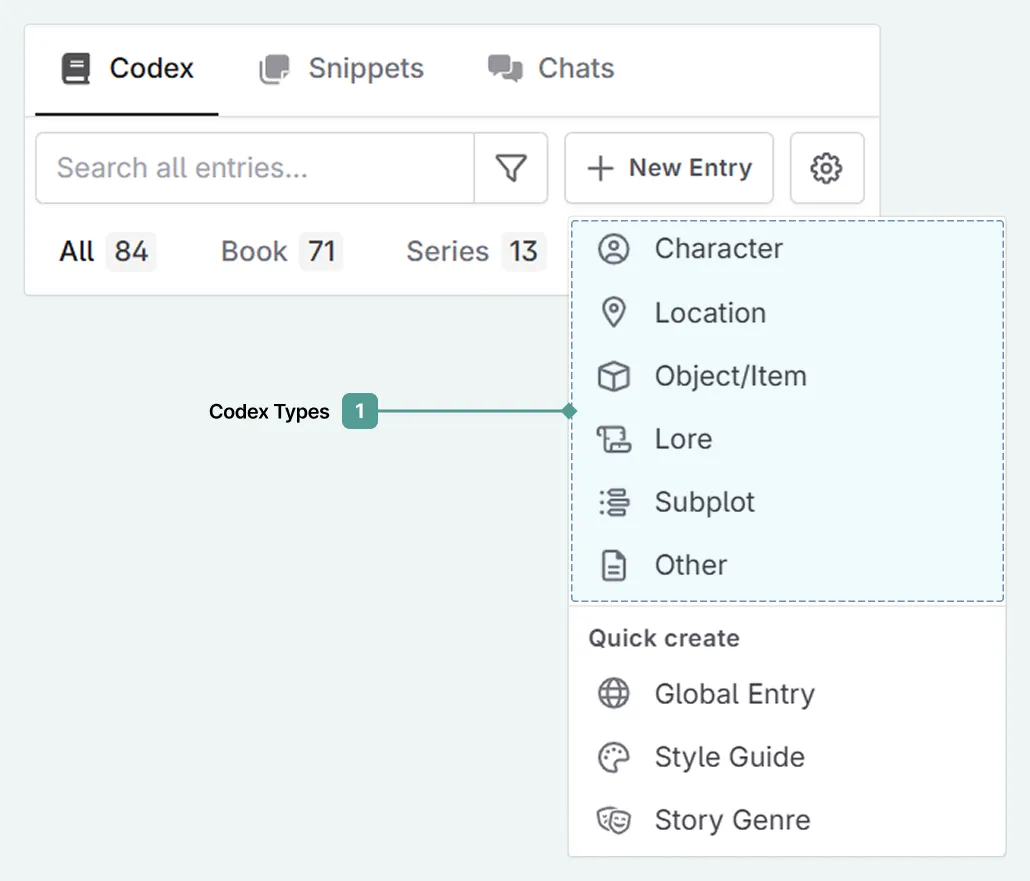Click the Global Entry globe icon
The height and width of the screenshot is (881, 1030).
click(x=614, y=693)
